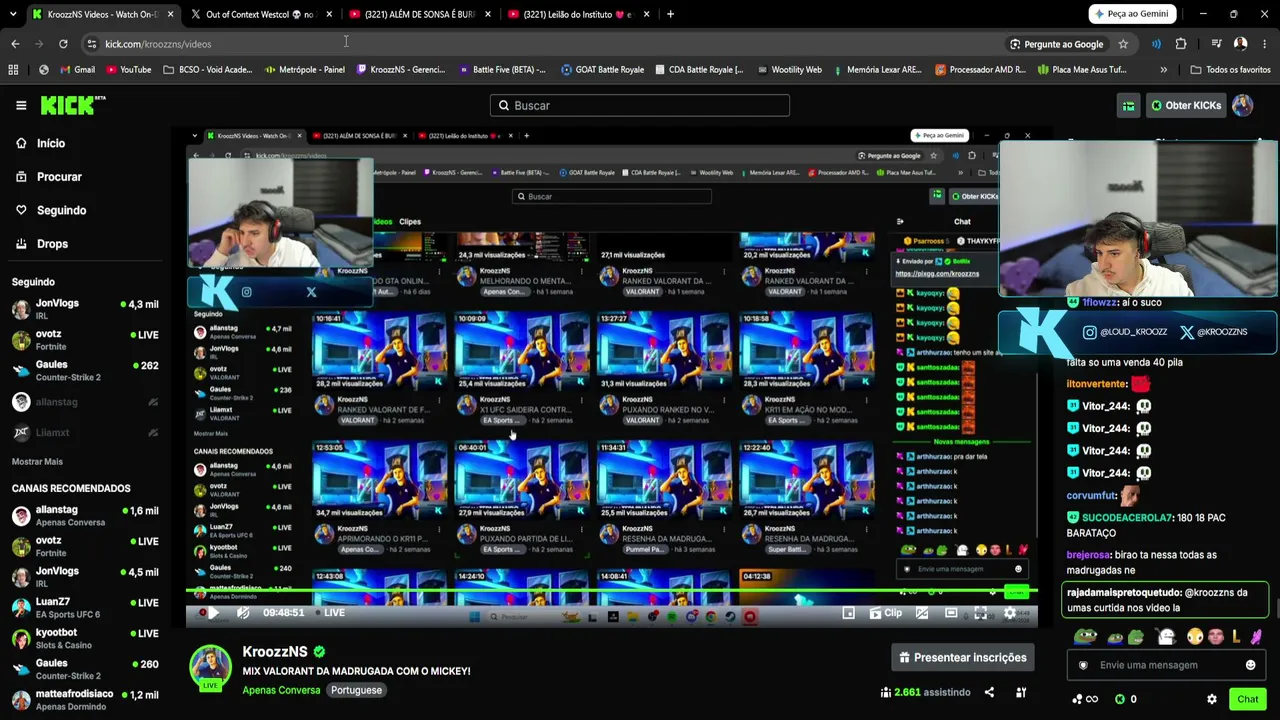Click the KroozzNS channel name
This screenshot has height=720, width=1280.
[x=275, y=652]
